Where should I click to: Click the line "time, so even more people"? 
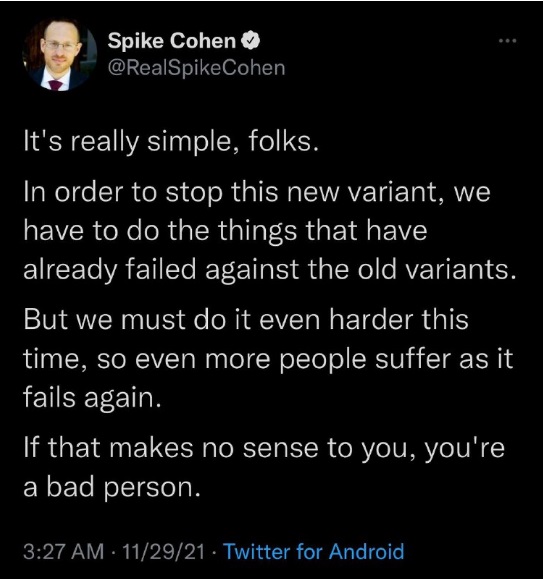(x=268, y=359)
